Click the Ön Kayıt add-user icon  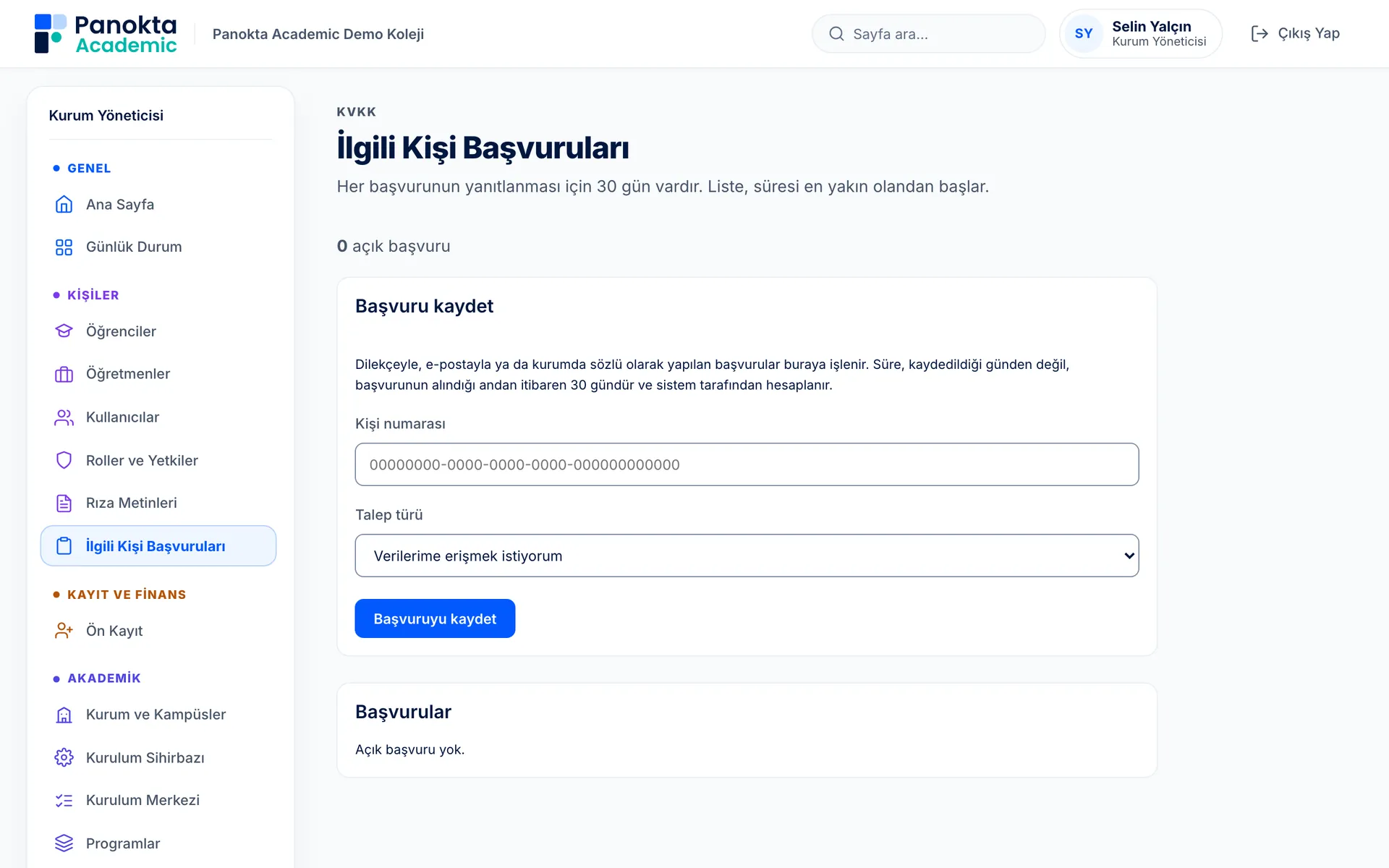[64, 631]
